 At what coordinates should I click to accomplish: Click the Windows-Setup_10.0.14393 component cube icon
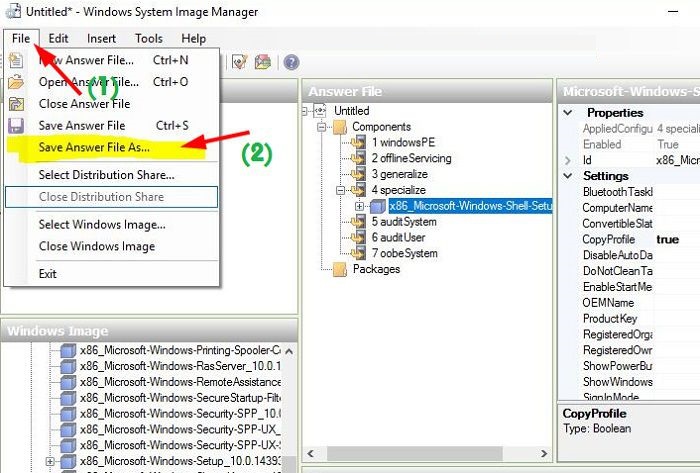tap(68, 461)
